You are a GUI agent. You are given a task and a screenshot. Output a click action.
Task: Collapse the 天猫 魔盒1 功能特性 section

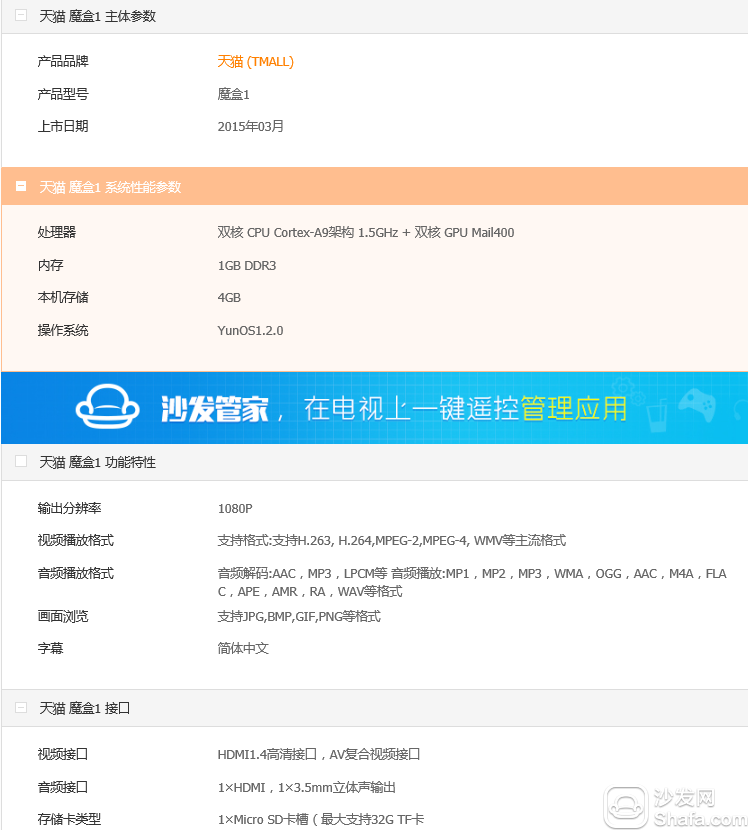[x=21, y=462]
